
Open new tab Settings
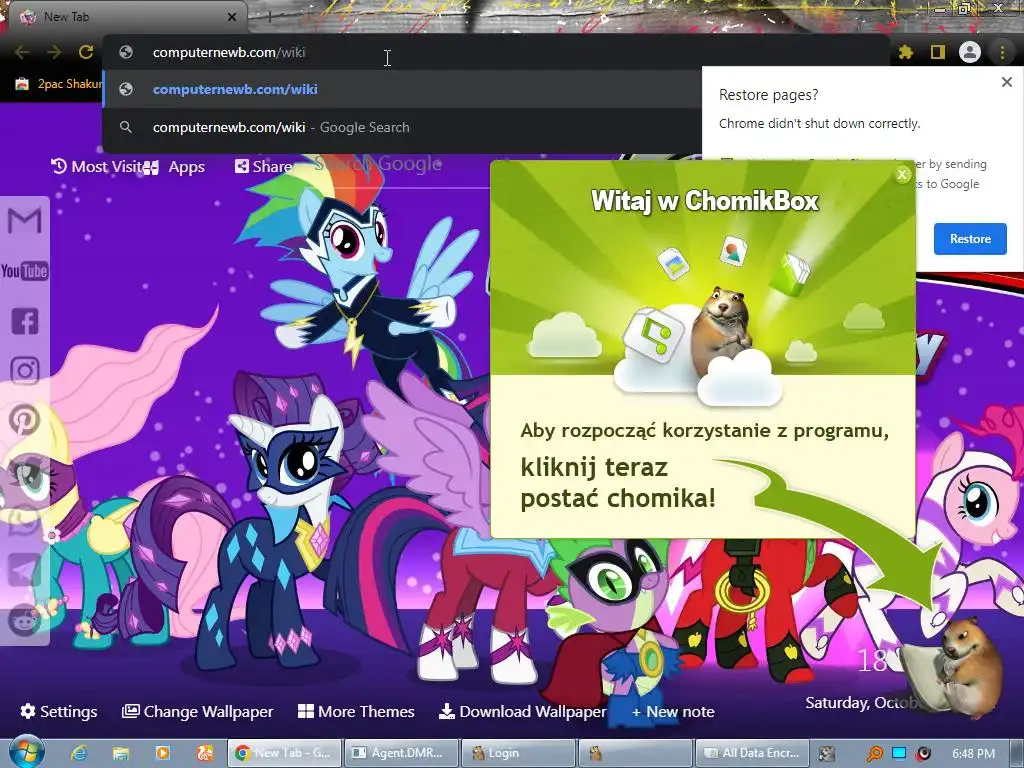(59, 711)
